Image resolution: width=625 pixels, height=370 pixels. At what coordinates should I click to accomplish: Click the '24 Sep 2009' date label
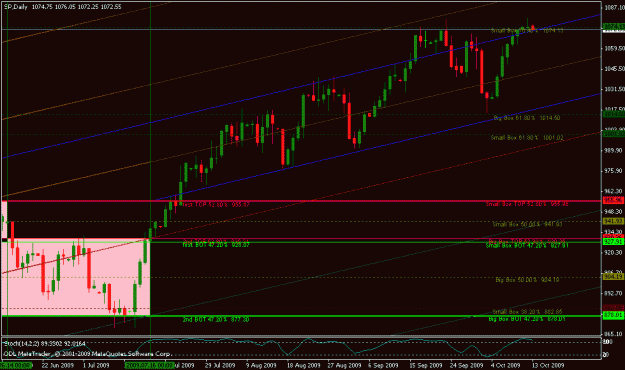(x=466, y=365)
